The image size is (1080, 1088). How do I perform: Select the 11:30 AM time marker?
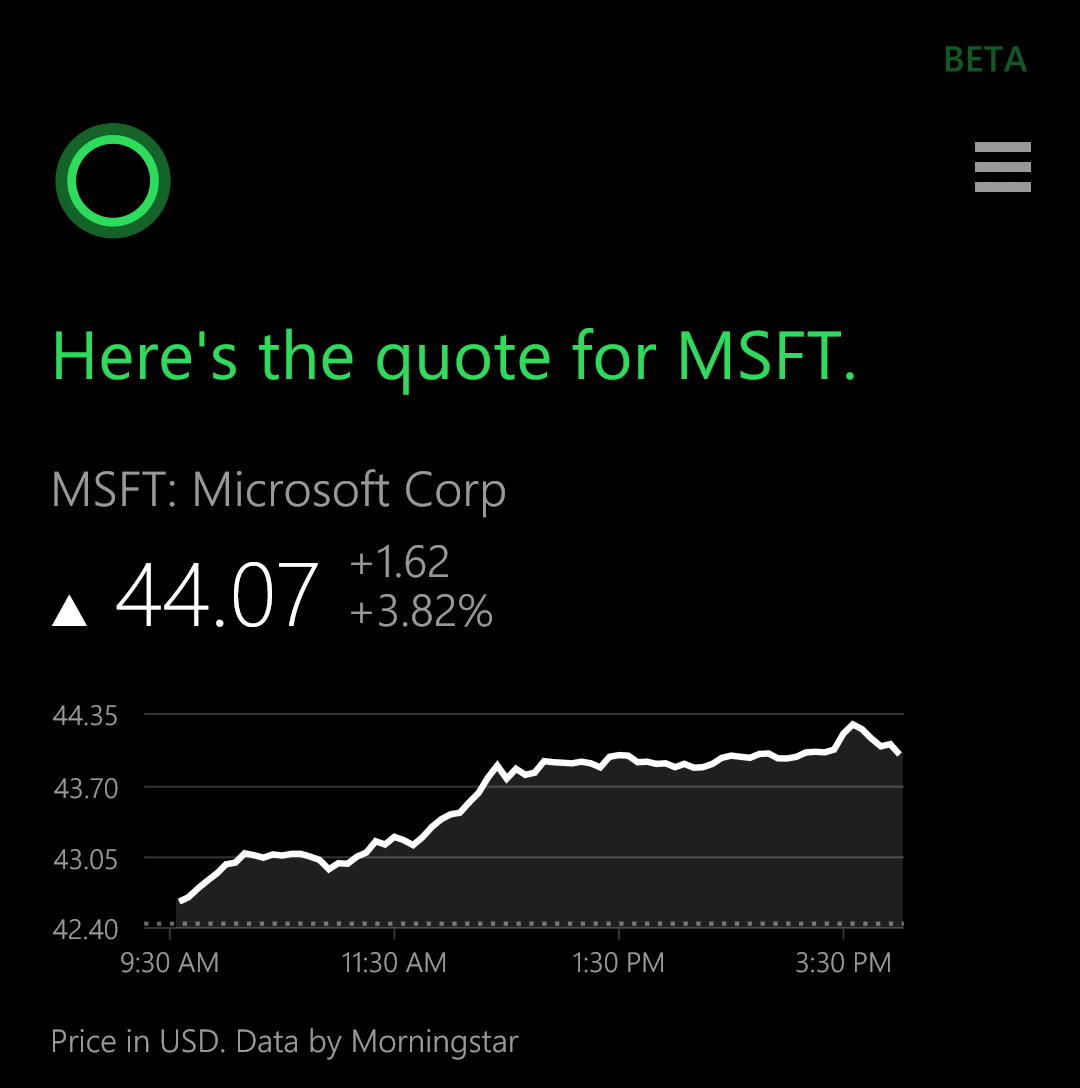click(394, 963)
